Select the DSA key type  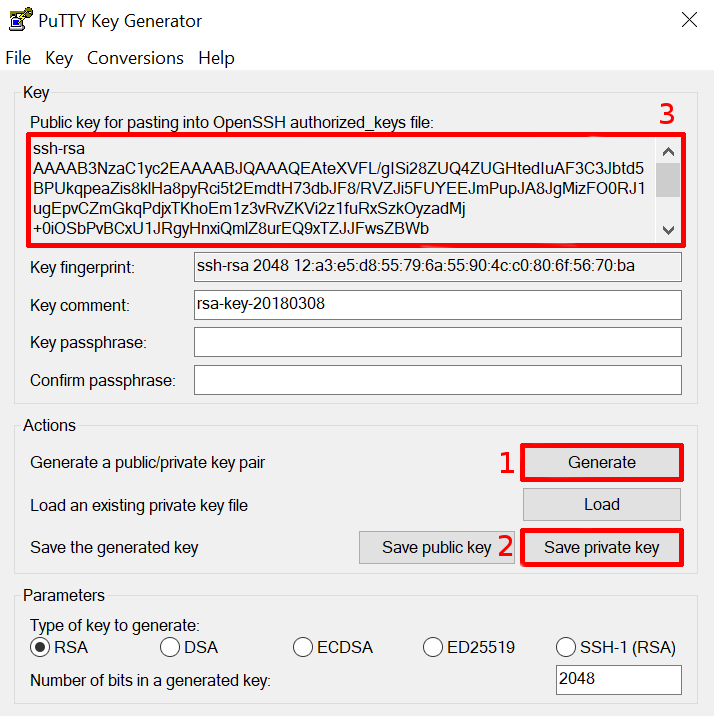[x=170, y=647]
